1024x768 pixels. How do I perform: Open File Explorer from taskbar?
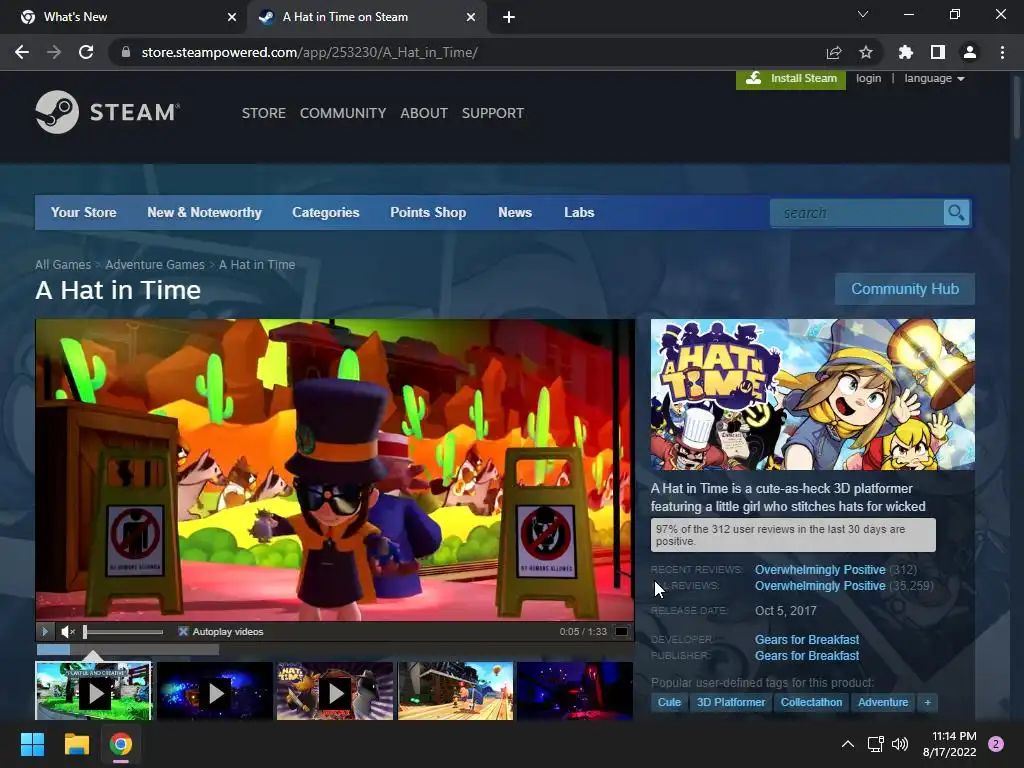[x=76, y=744]
